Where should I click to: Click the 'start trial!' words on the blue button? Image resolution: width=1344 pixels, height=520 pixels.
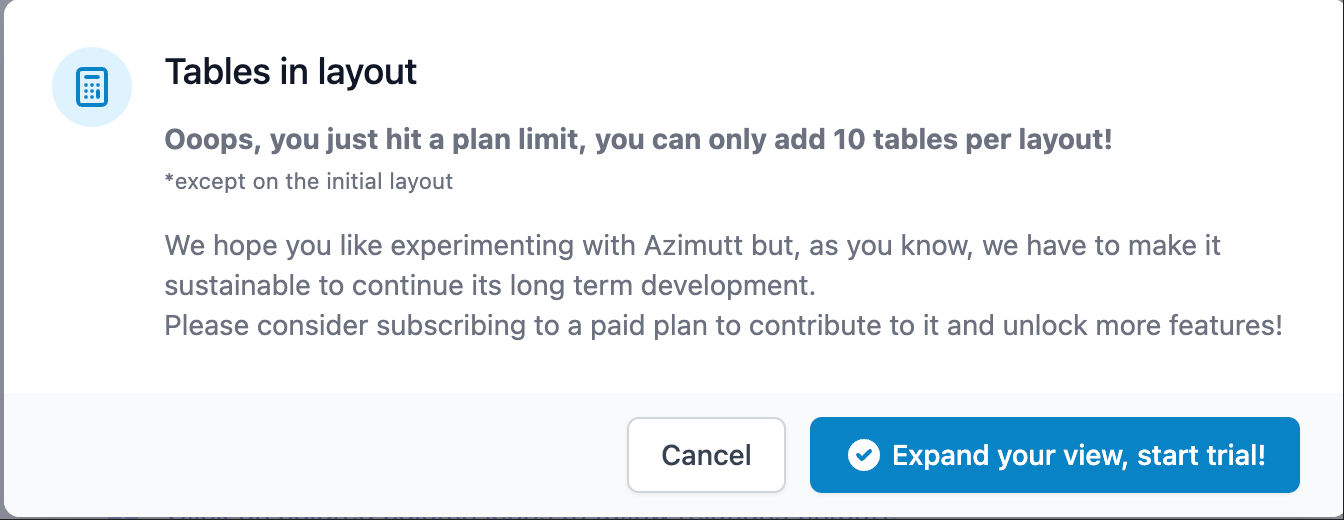1202,455
